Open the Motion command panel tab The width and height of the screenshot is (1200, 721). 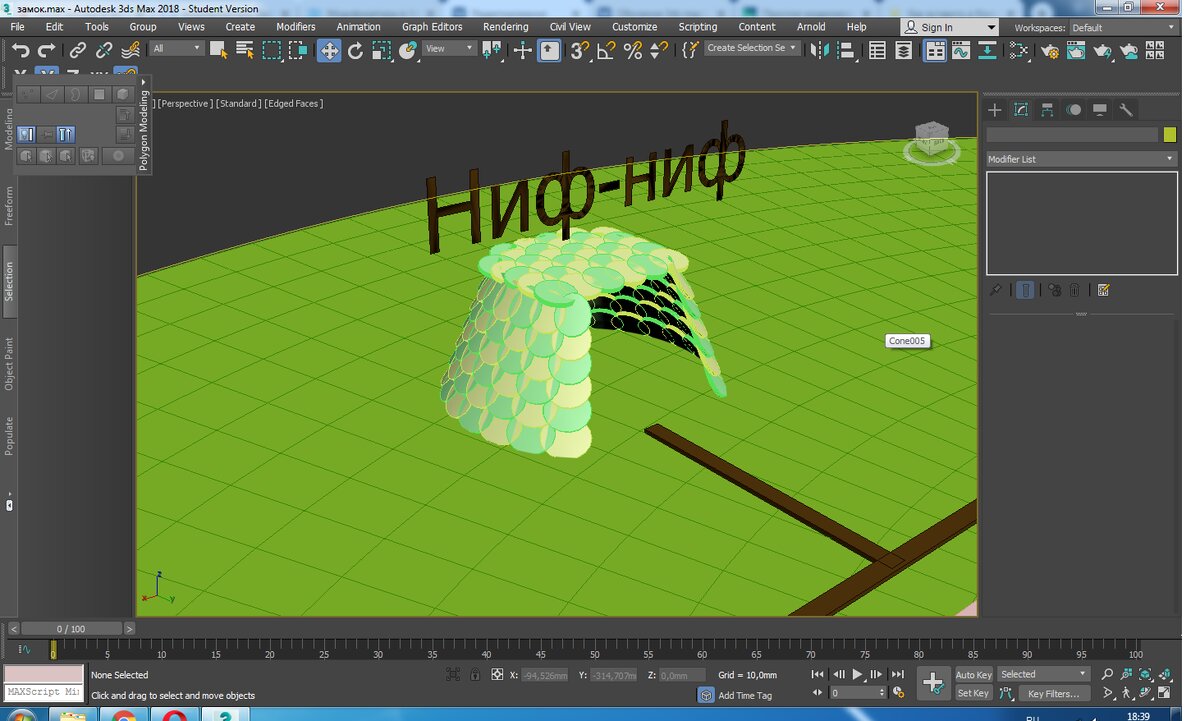click(1073, 110)
